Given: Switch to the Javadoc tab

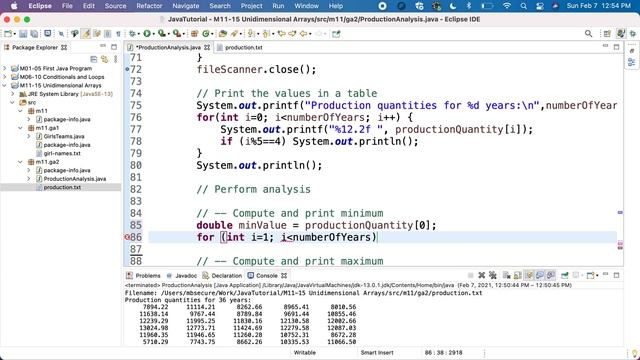Looking at the screenshot, I should pos(182,276).
